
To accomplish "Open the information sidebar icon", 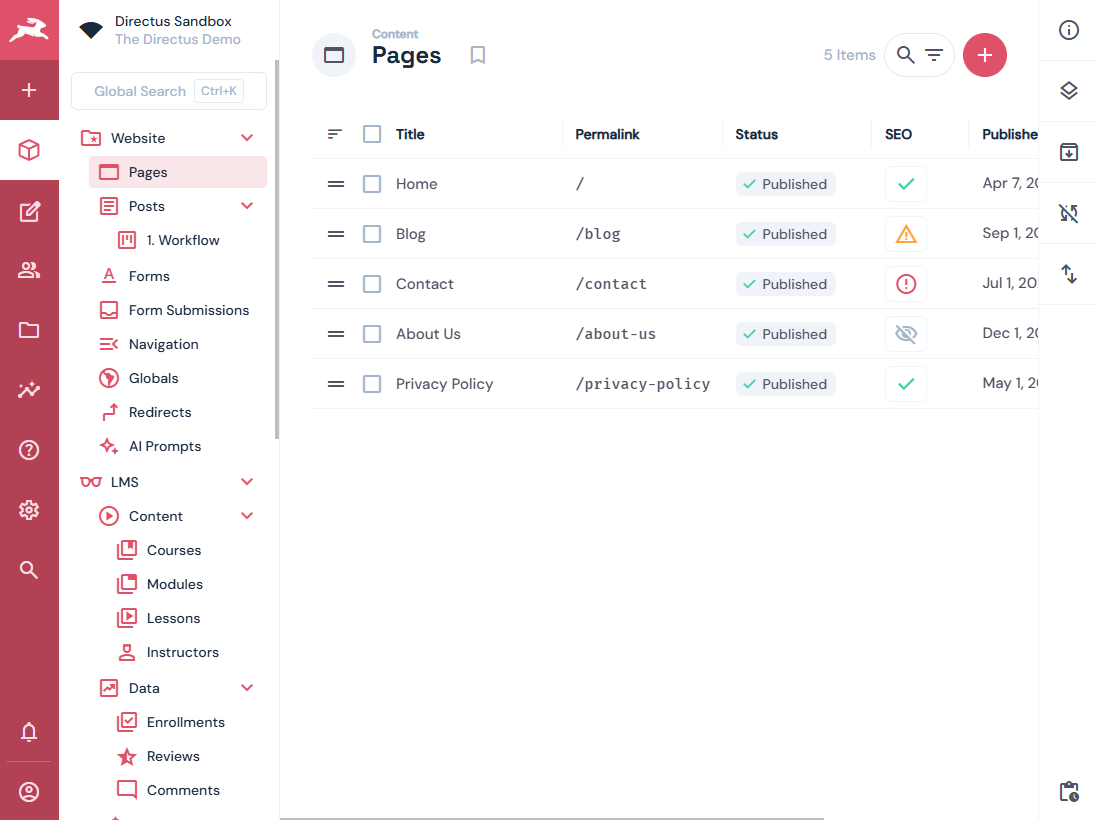I will click(x=1068, y=30).
